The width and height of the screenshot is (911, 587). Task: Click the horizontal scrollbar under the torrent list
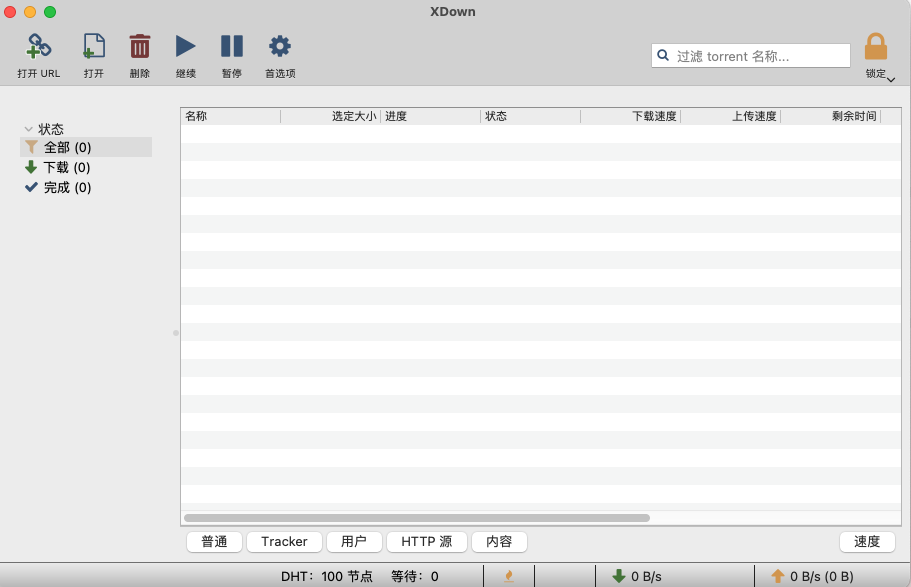(x=417, y=518)
